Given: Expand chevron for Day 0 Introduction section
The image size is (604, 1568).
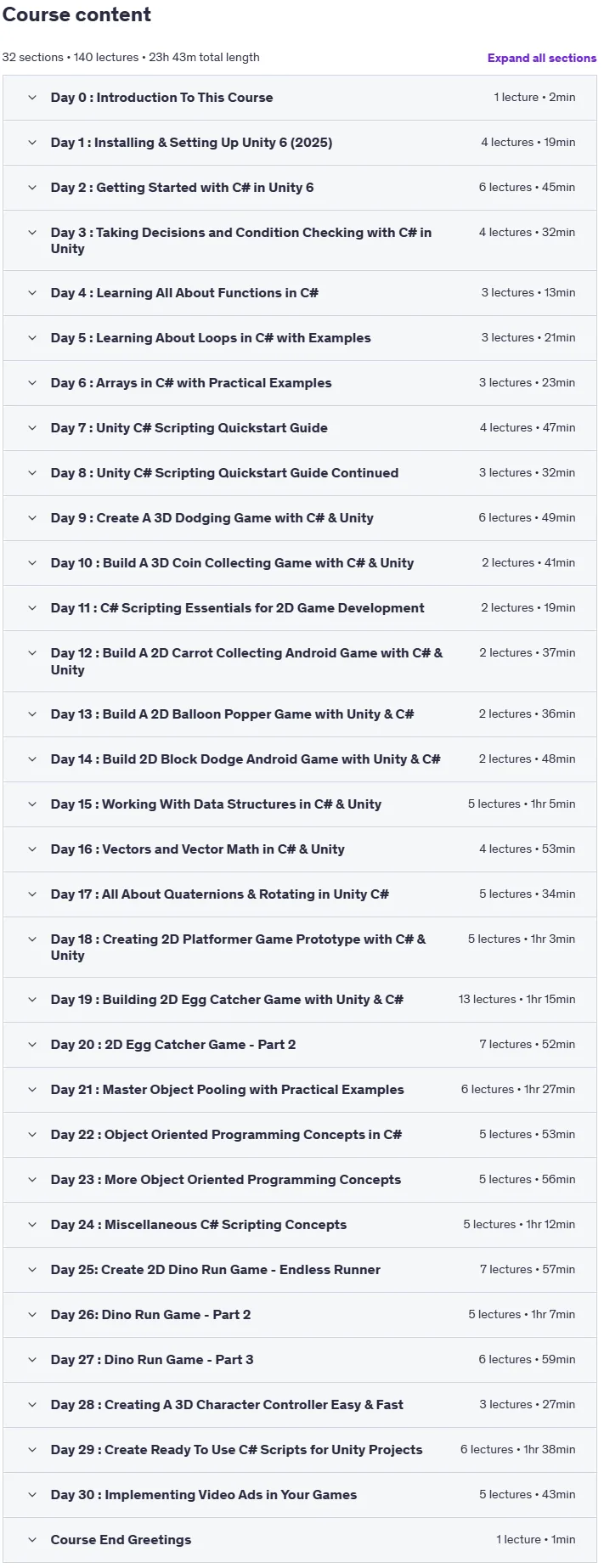Looking at the screenshot, I should pos(32,98).
